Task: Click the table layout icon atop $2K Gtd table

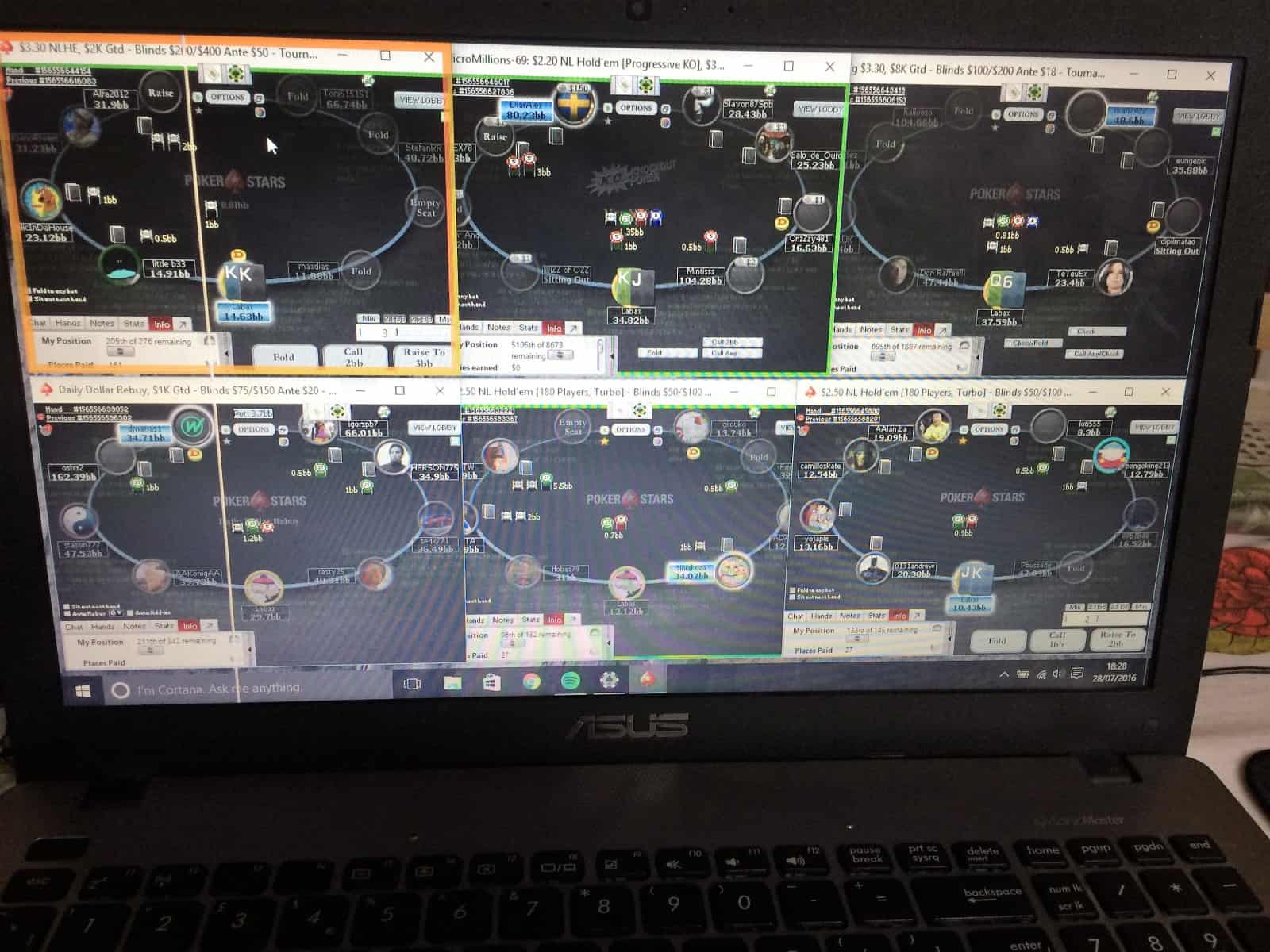Action: (213, 74)
